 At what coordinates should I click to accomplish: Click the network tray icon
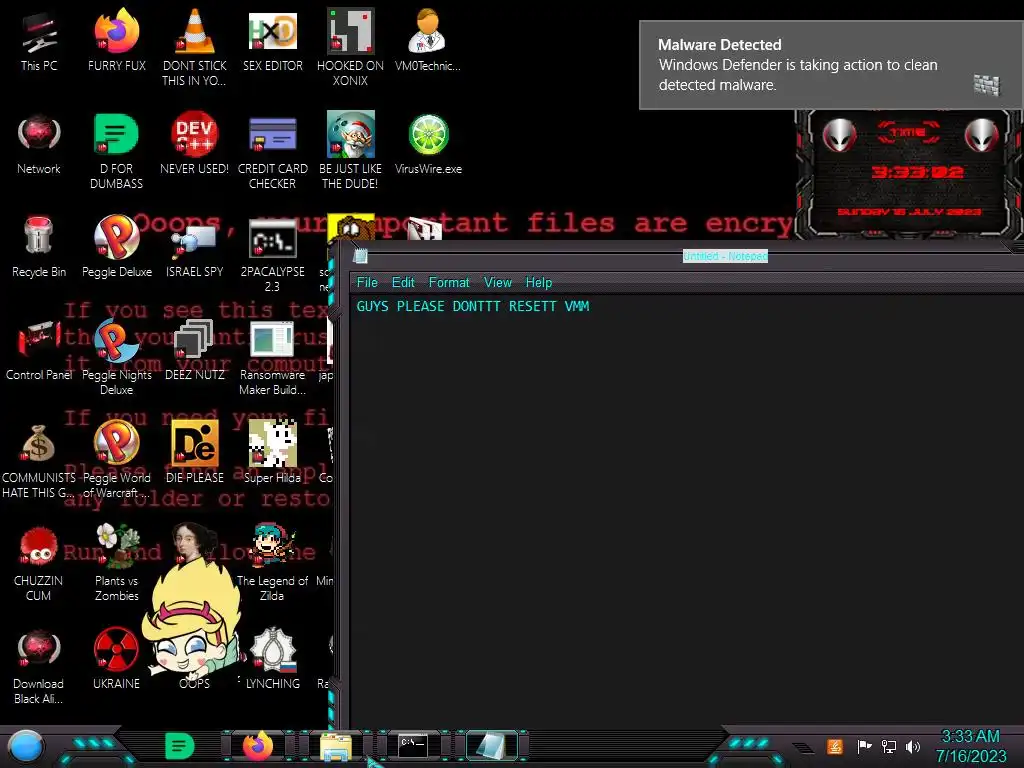coord(889,746)
